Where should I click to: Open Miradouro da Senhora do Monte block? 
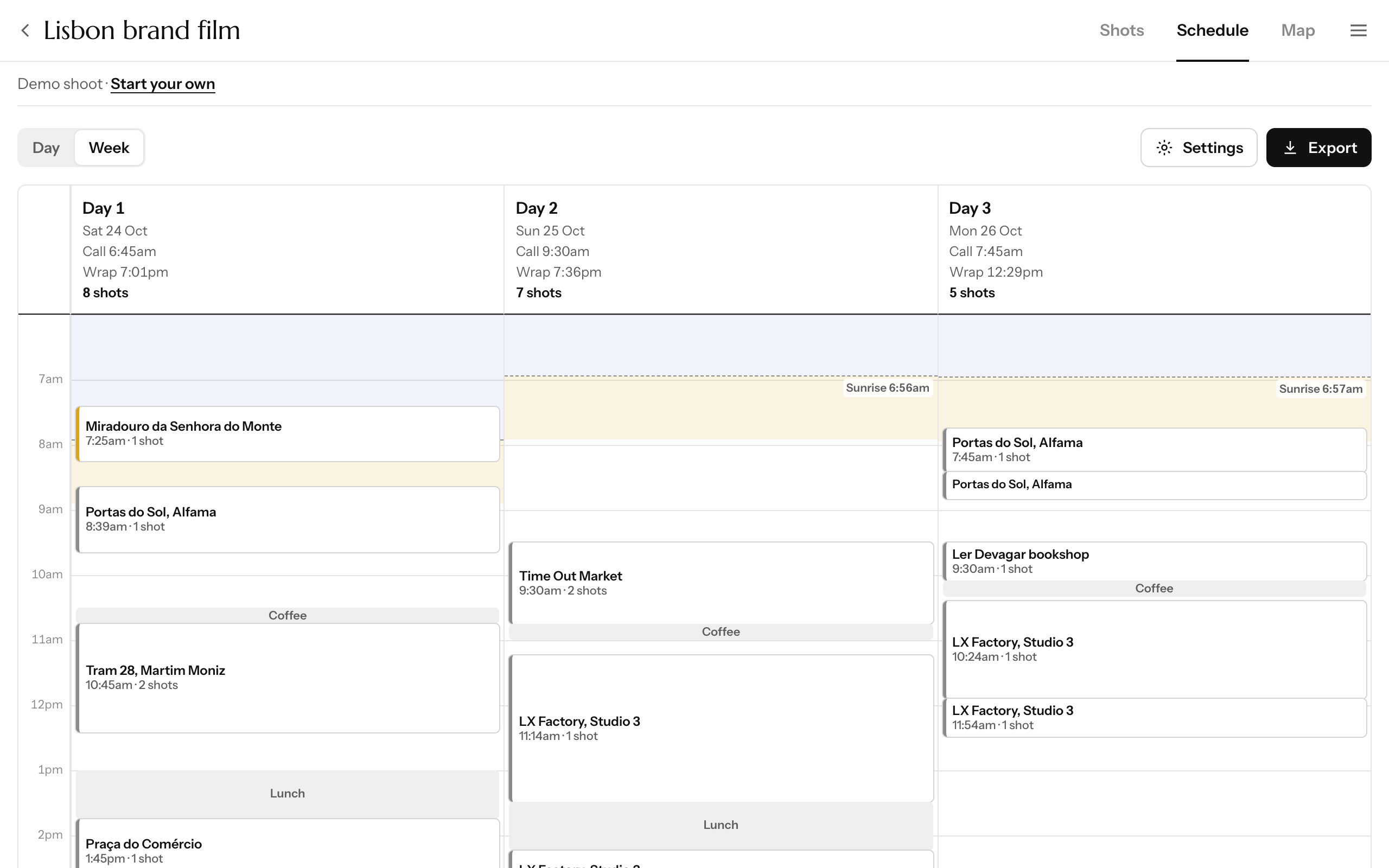tap(288, 434)
